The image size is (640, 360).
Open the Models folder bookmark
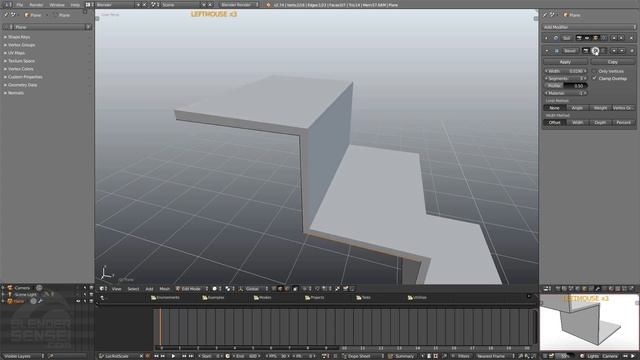pyautogui.click(x=262, y=298)
